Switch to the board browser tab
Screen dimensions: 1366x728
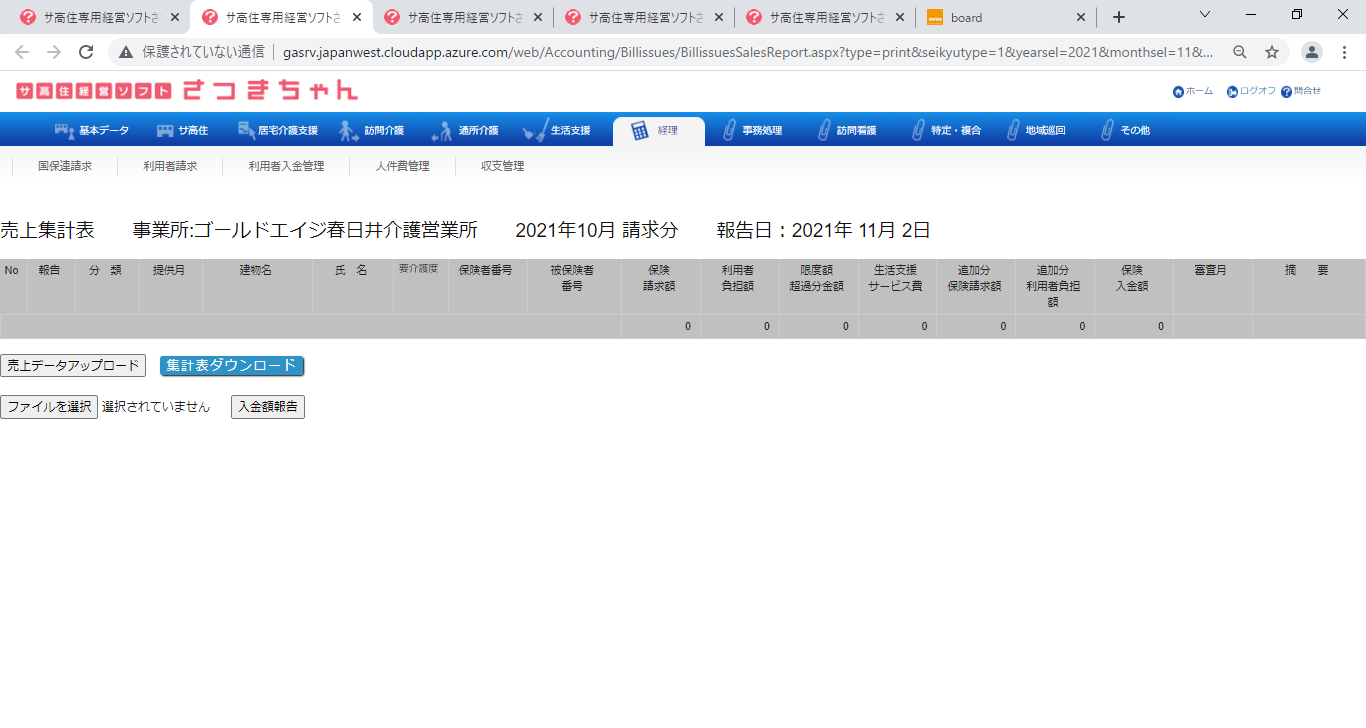[1005, 17]
